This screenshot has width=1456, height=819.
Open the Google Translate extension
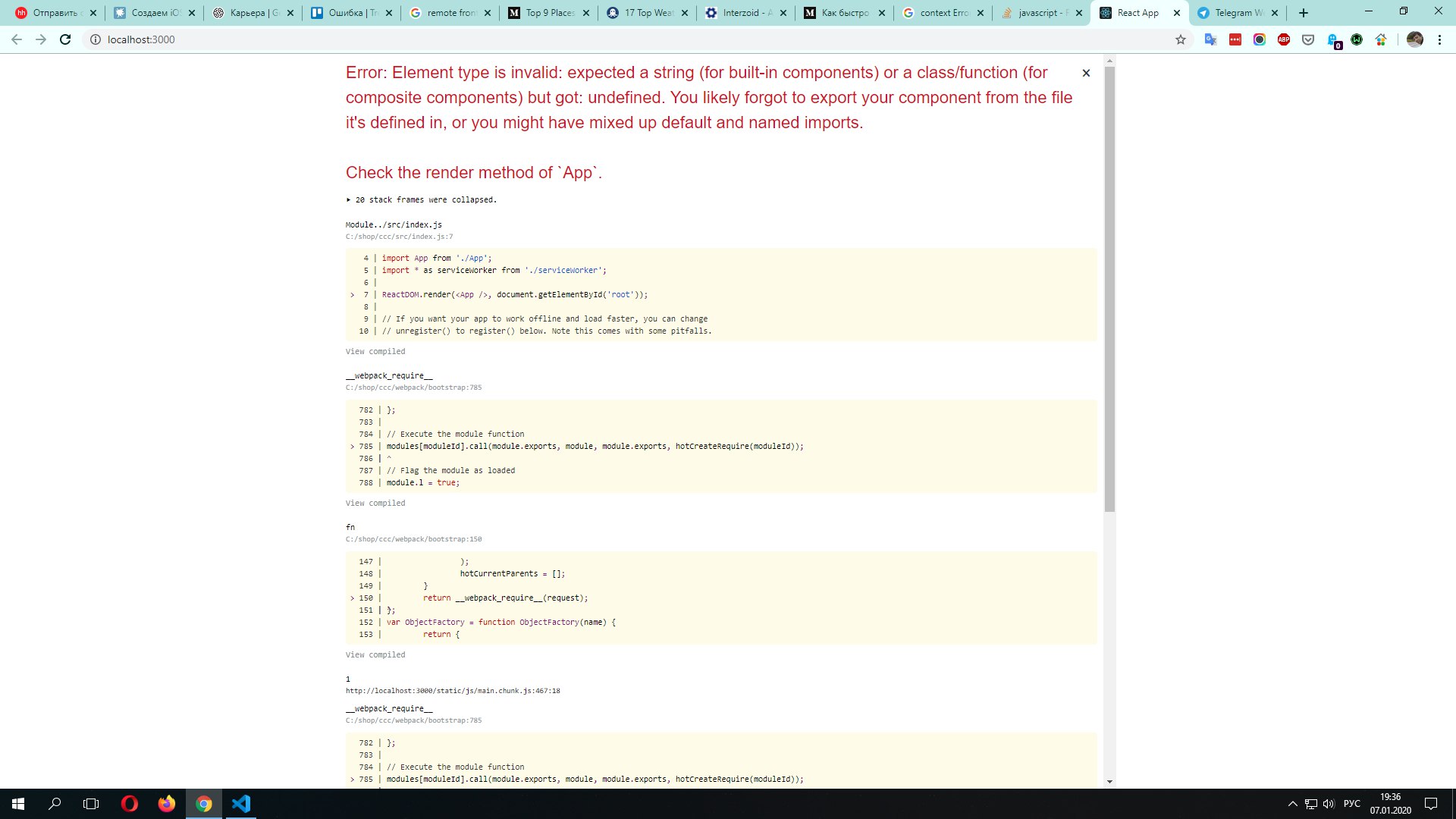1211,39
